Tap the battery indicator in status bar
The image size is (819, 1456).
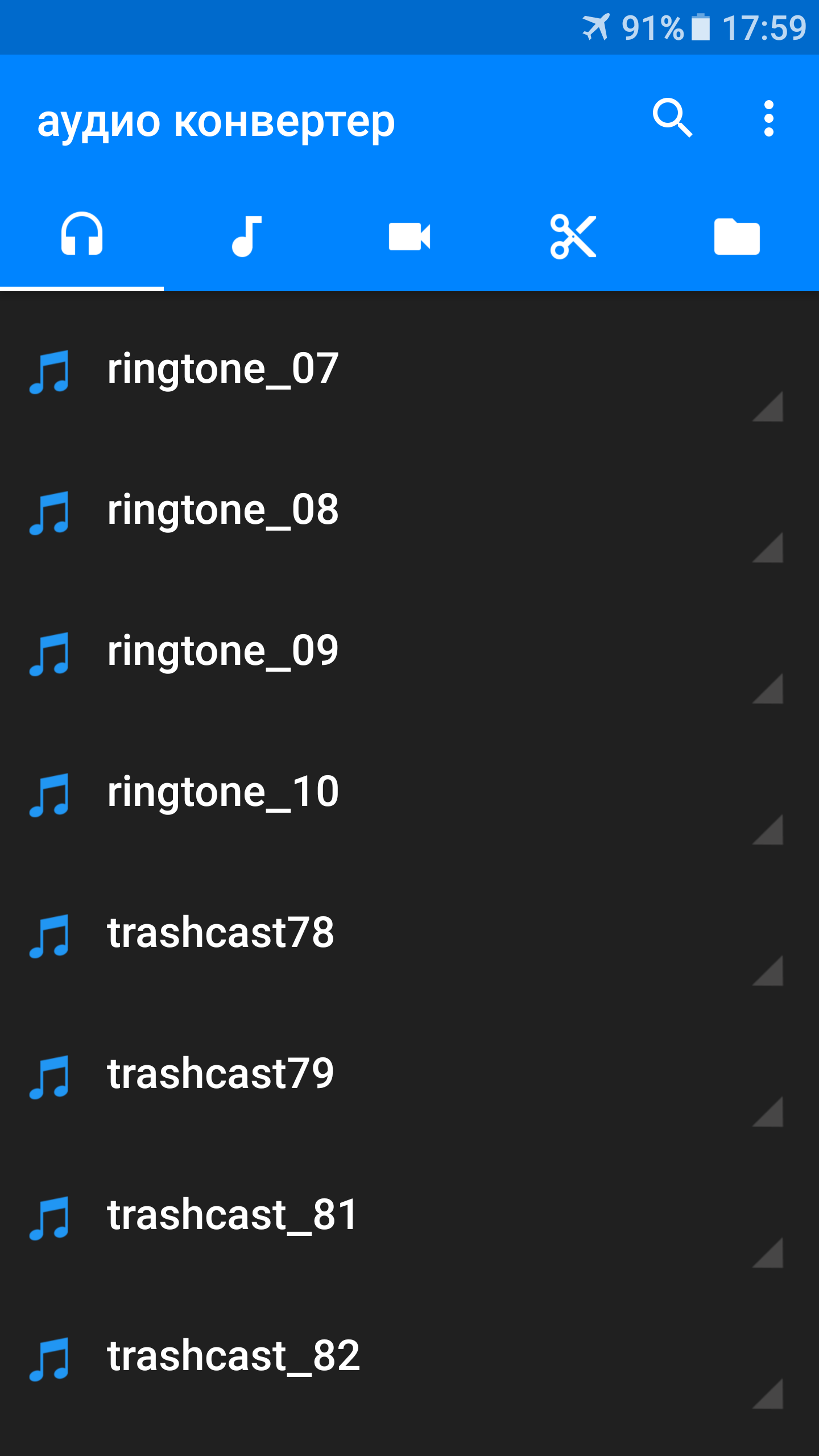pyautogui.click(x=701, y=27)
